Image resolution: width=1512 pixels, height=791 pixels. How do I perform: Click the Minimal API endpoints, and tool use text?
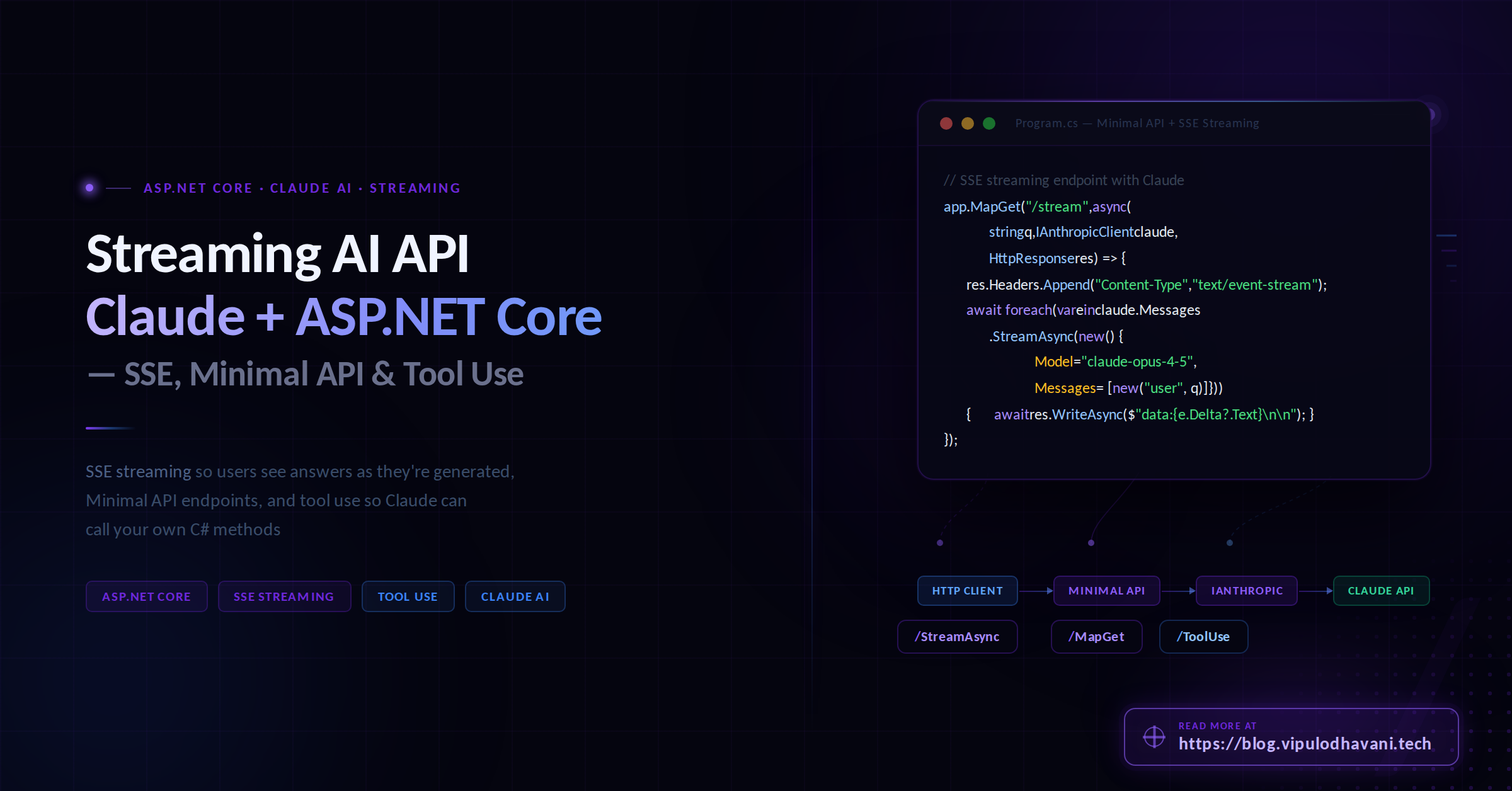pyautogui.click(x=276, y=501)
